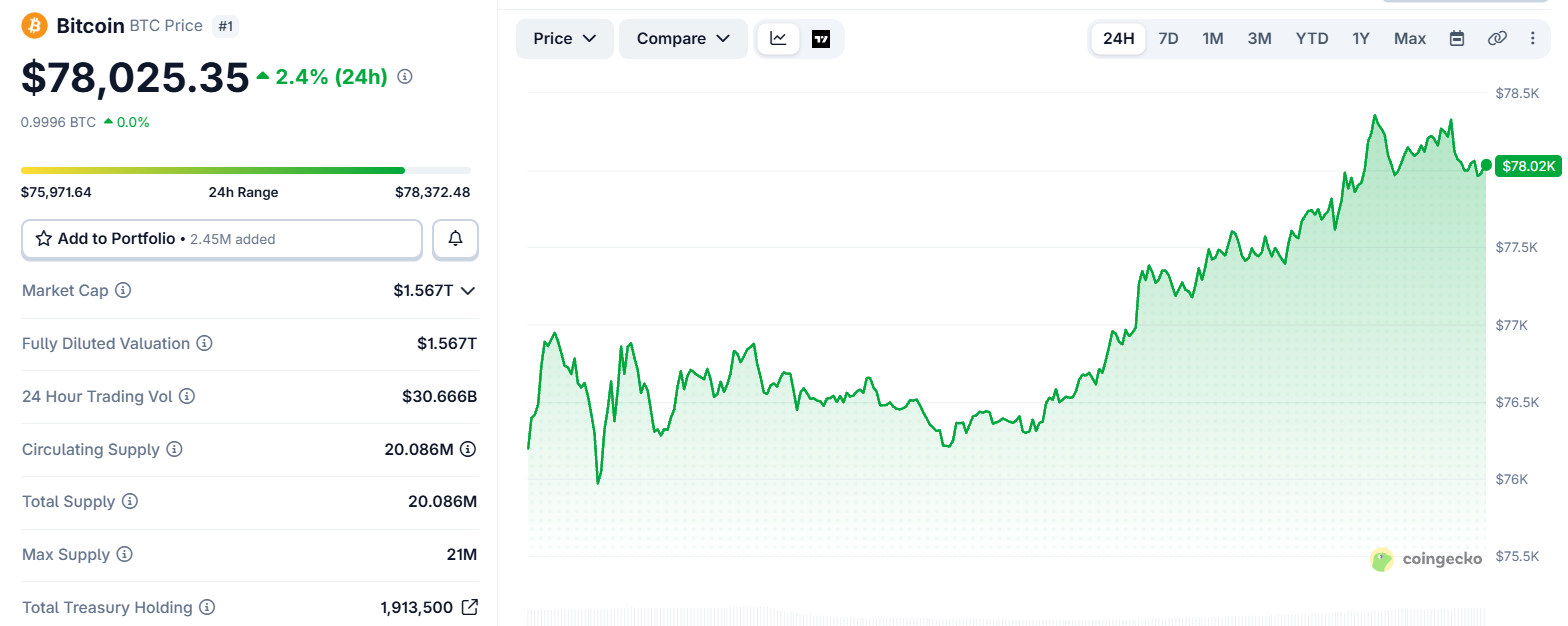Open the Price dropdown
1568x626 pixels.
[565, 39]
